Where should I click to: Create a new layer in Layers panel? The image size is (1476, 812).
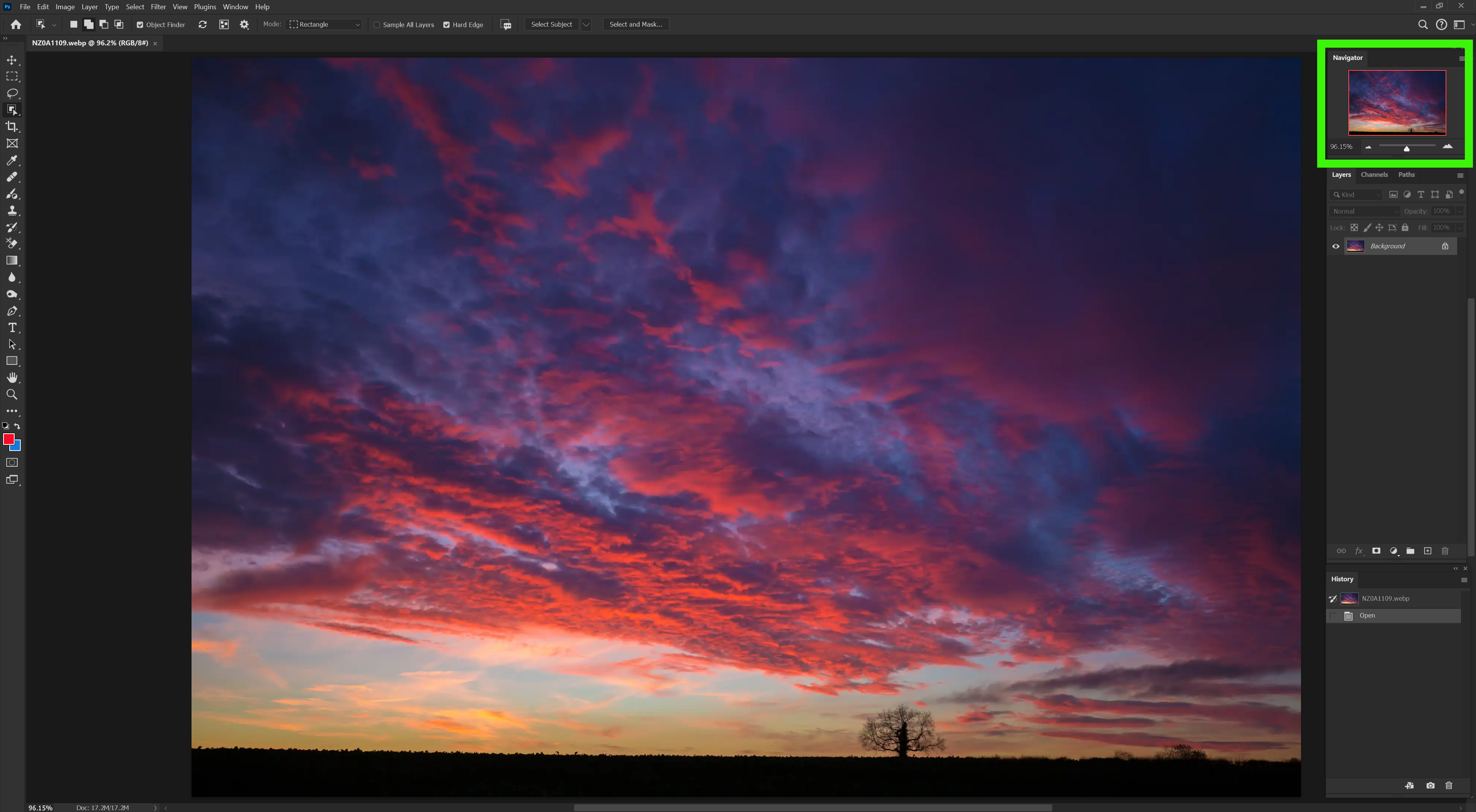[x=1427, y=551]
